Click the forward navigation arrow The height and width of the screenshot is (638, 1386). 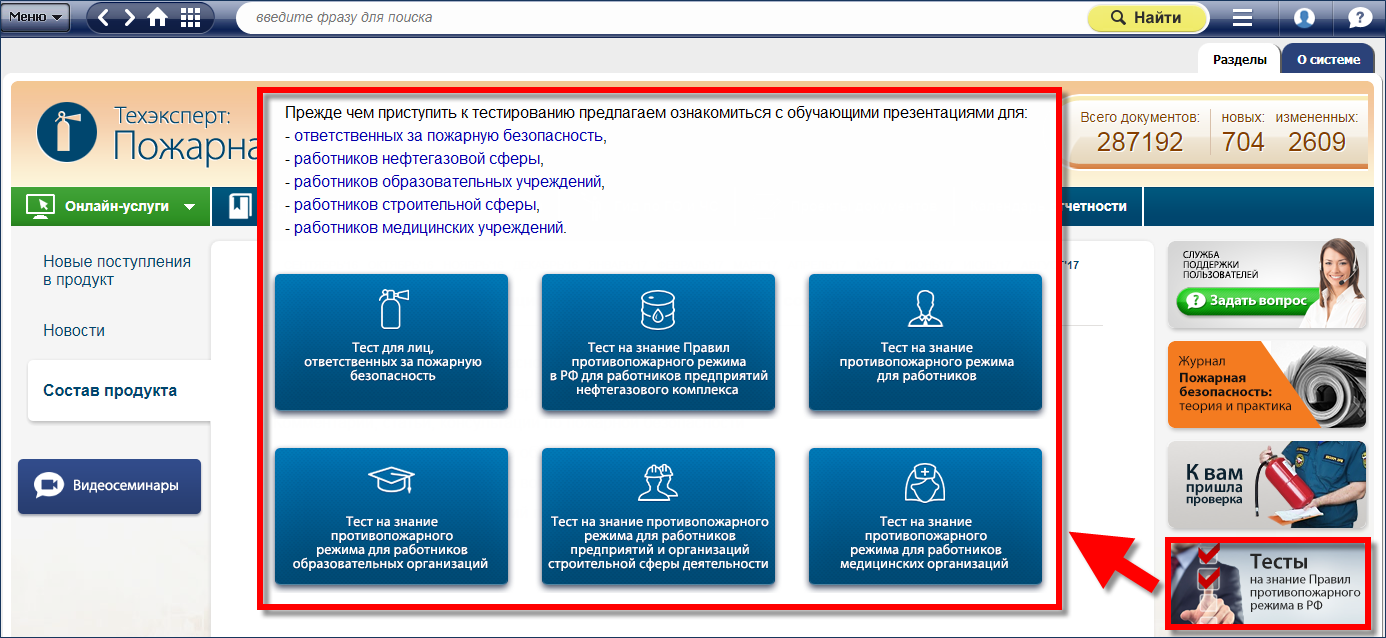pos(130,18)
